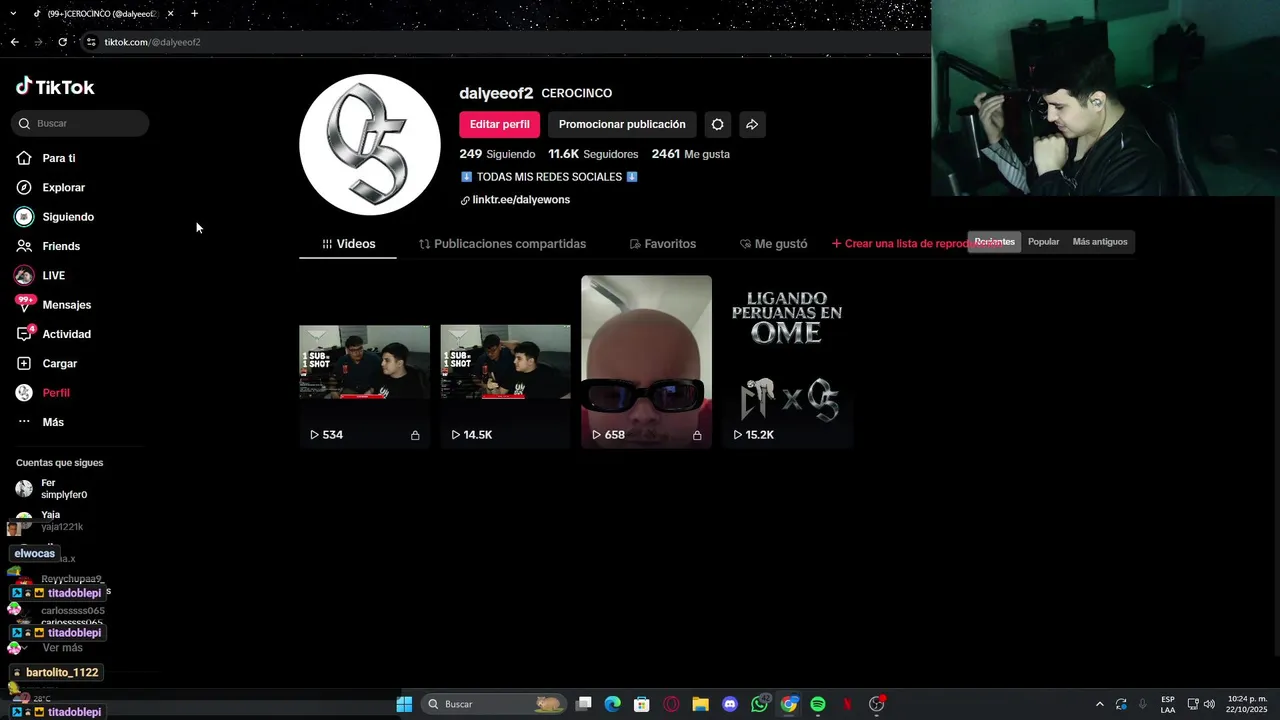The height and width of the screenshot is (720, 1280).
Task: Open the video with 658 views
Action: point(646,362)
